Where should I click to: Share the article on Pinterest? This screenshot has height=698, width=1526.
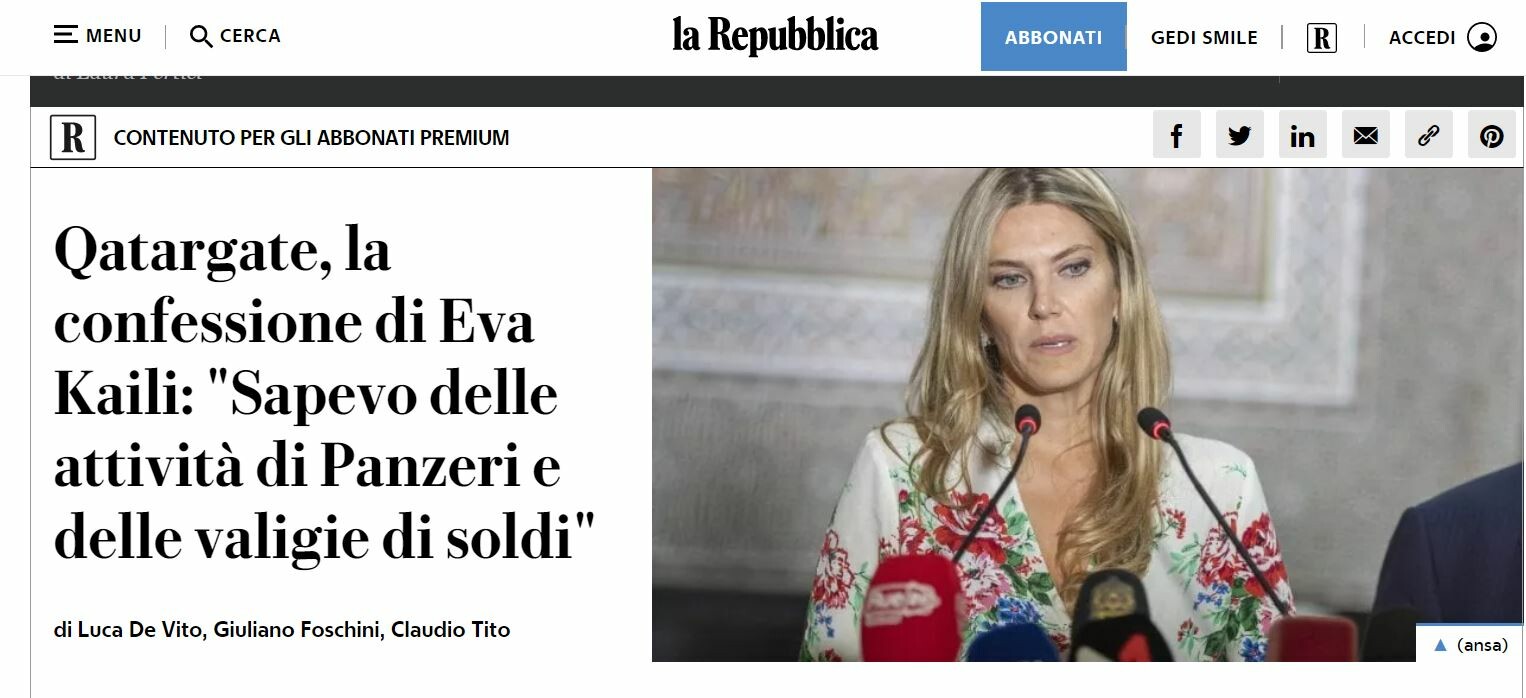pyautogui.click(x=1492, y=135)
